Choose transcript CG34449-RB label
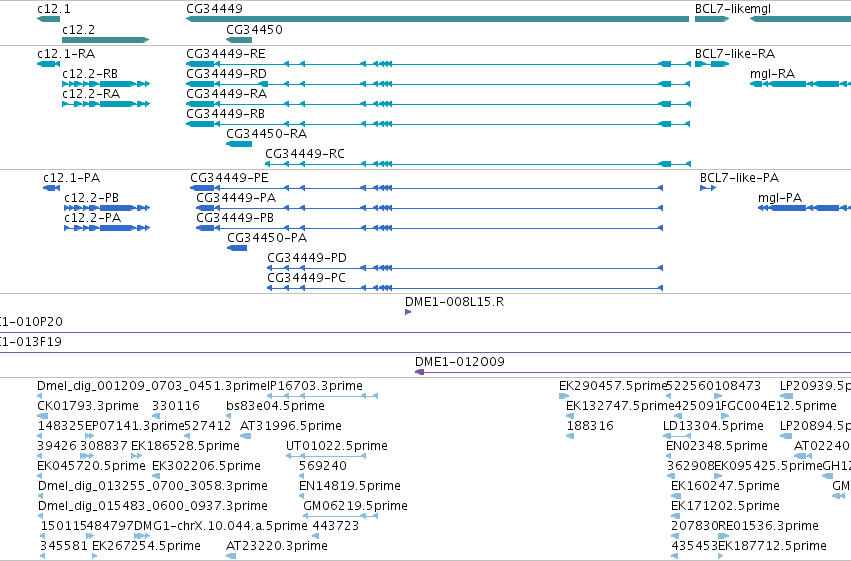Image resolution: width=851 pixels, height=561 pixels. (225, 114)
